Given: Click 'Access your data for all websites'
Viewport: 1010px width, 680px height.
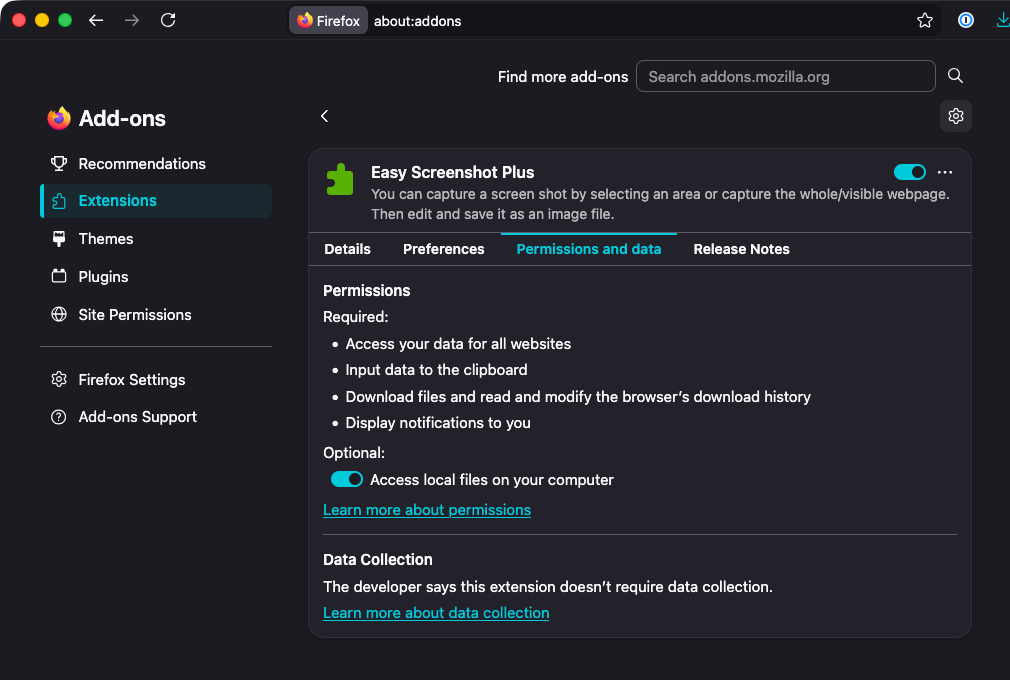Looking at the screenshot, I should coord(458,344).
